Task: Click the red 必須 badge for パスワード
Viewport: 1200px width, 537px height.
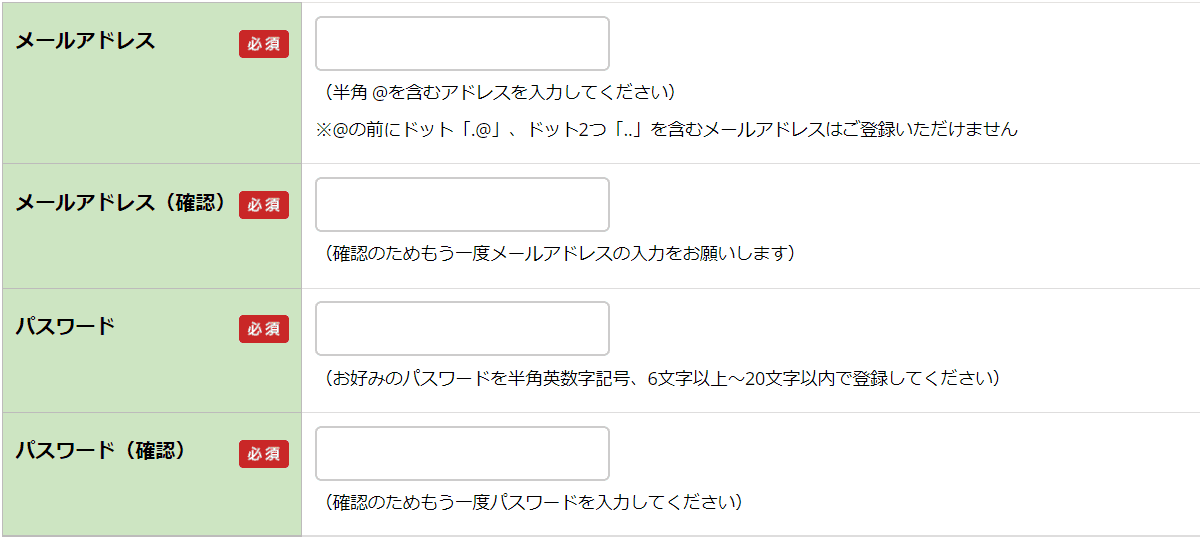Action: (264, 329)
